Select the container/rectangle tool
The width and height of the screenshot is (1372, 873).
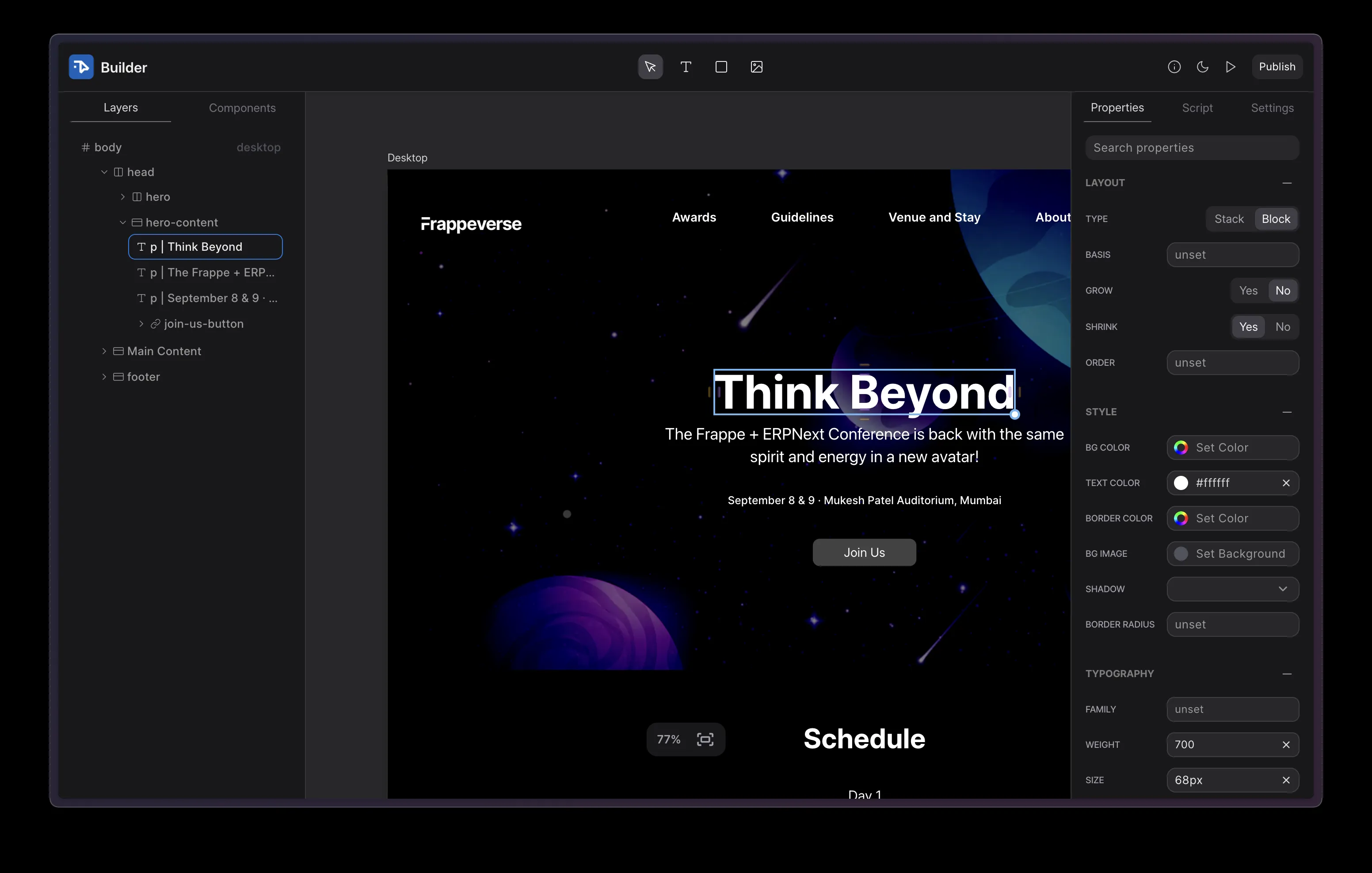(x=721, y=67)
